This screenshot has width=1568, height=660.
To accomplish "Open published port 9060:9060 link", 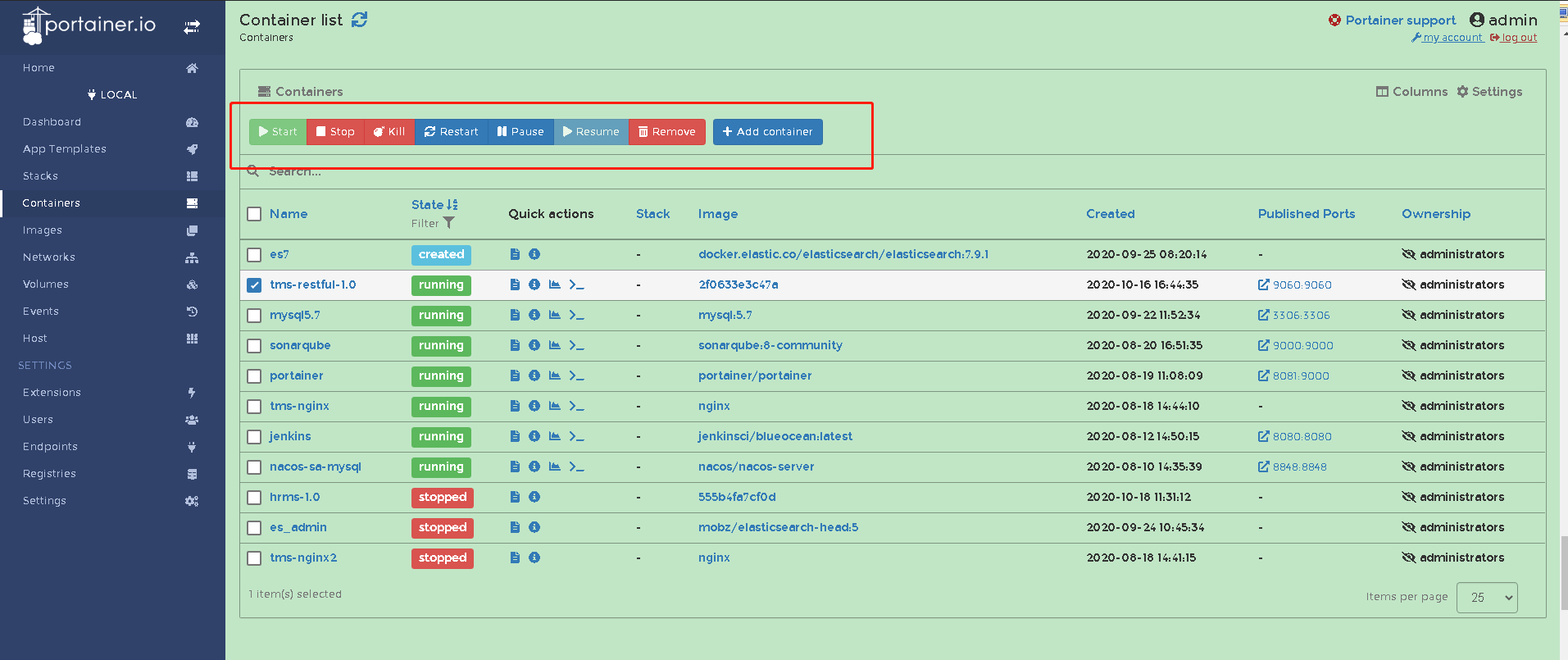I will [x=1295, y=284].
